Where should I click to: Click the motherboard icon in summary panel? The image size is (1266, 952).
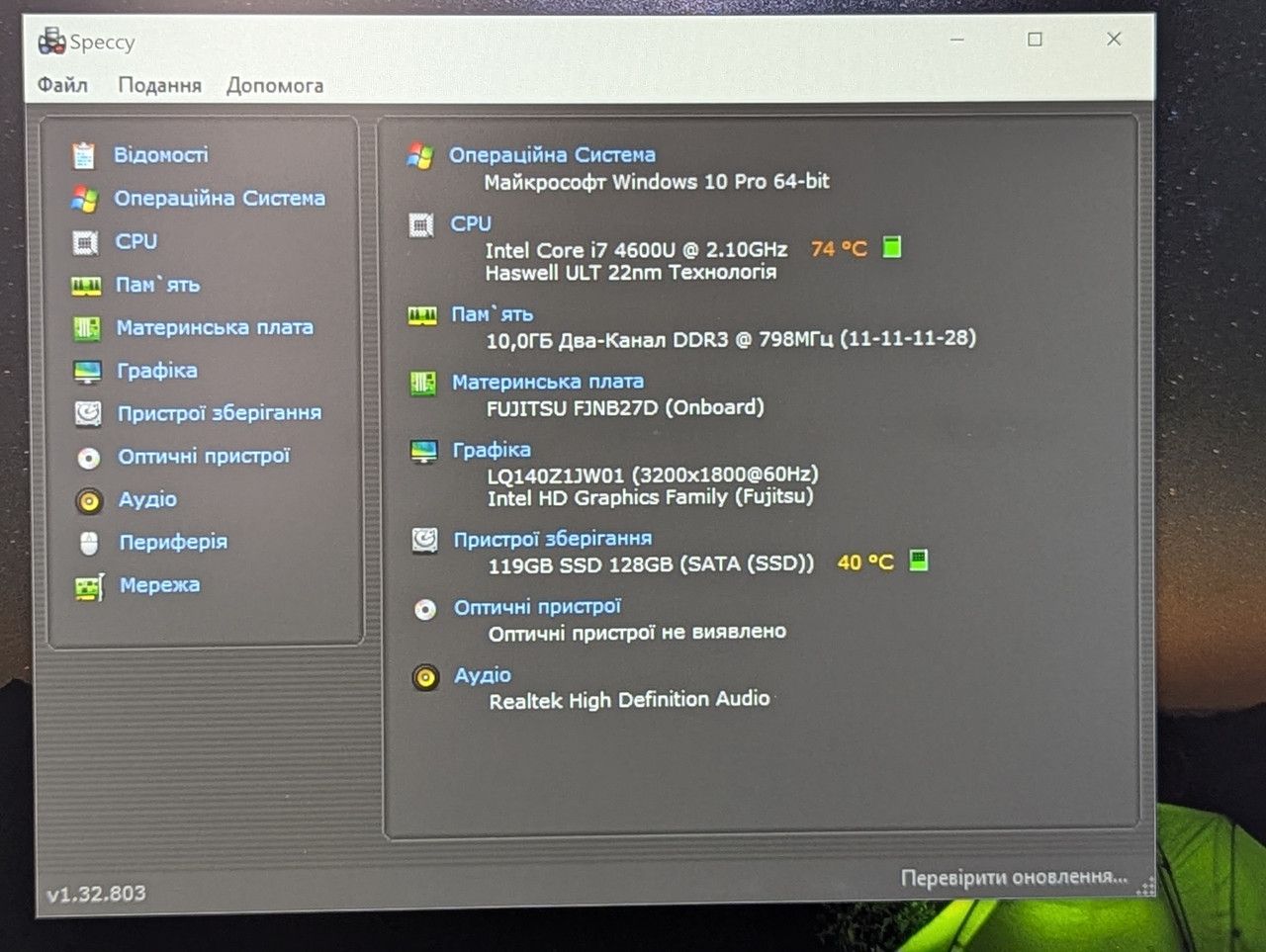[423, 383]
